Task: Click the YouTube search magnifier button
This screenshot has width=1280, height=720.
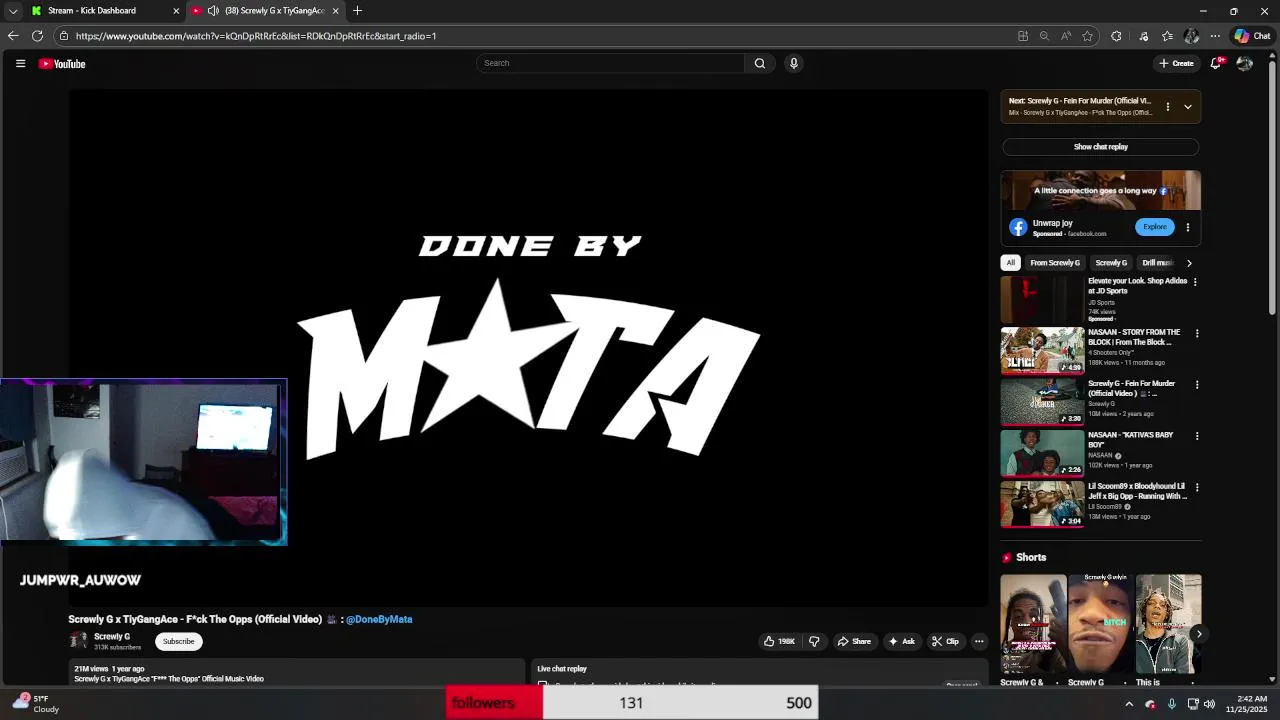Action: tap(760, 63)
